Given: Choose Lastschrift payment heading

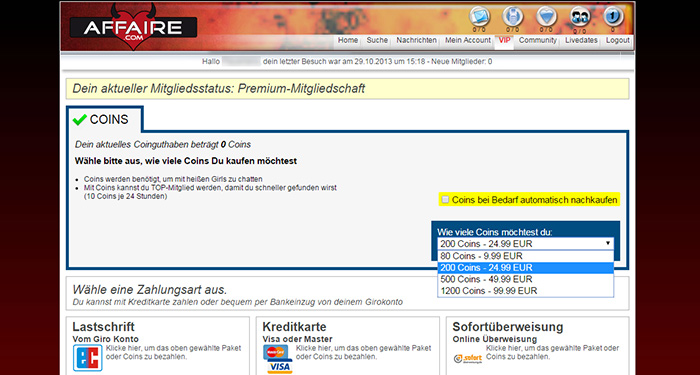Looking at the screenshot, I should pos(104,327).
